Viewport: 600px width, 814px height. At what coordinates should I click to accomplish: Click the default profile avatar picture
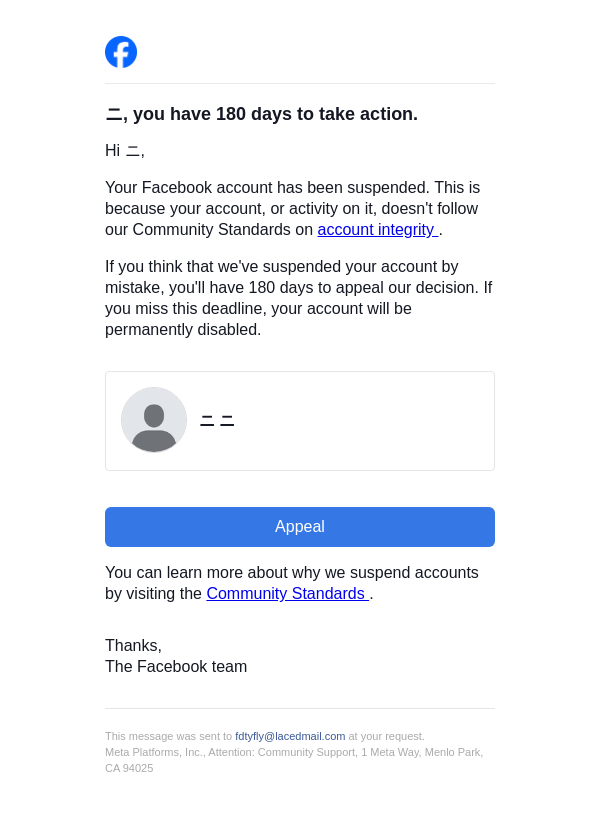[154, 420]
